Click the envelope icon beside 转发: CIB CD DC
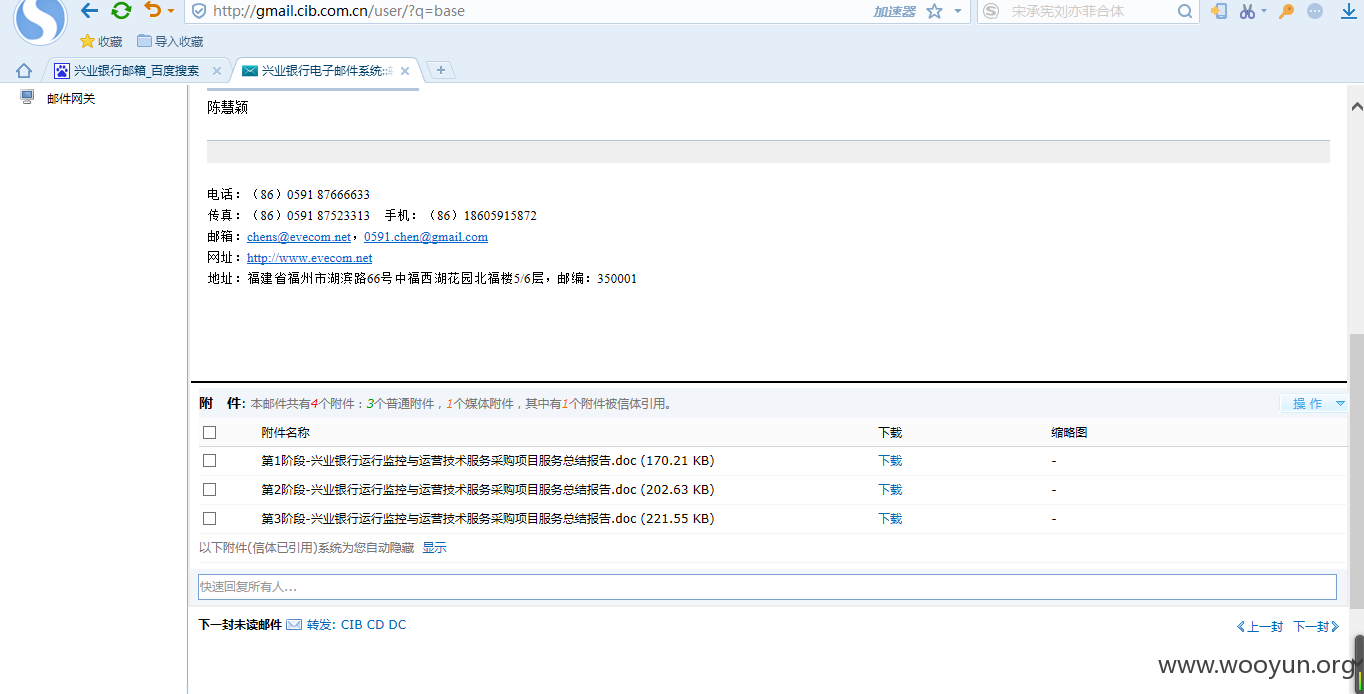The height and width of the screenshot is (694, 1364). [x=294, y=625]
